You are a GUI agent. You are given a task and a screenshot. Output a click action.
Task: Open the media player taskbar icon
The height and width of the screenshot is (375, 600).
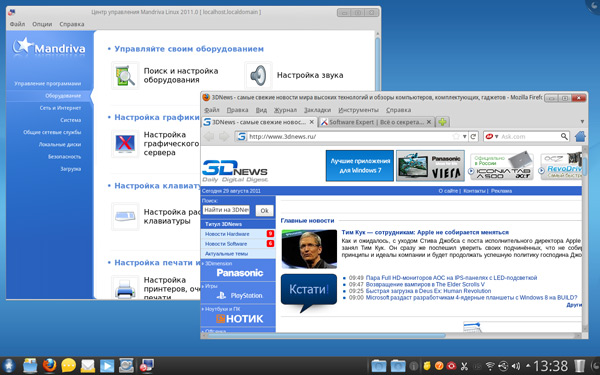[107, 366]
